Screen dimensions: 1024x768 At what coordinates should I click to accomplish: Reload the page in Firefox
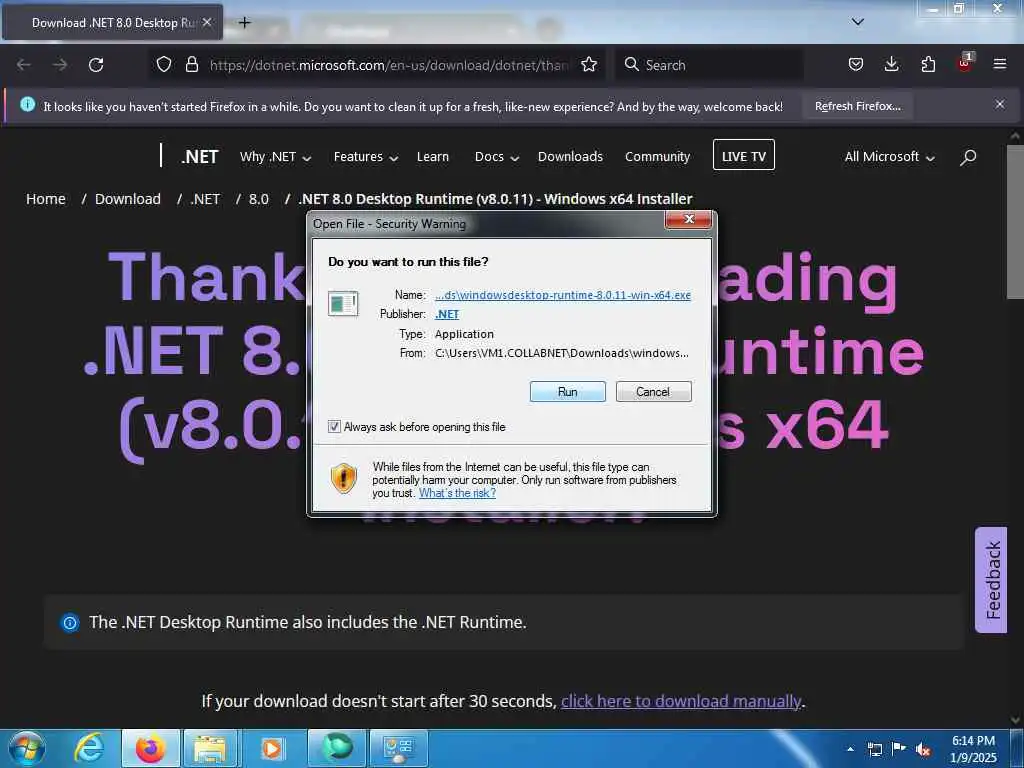tap(96, 65)
